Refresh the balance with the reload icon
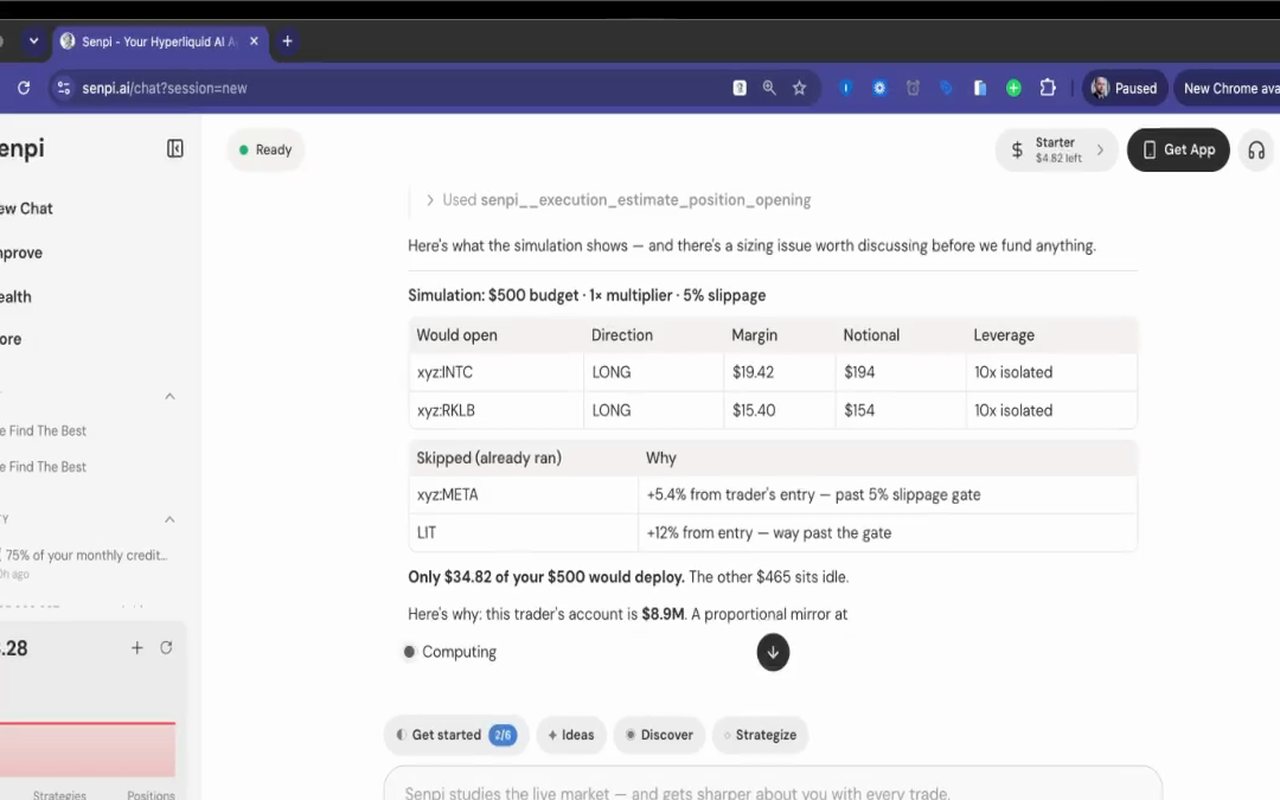The image size is (1280, 800). [166, 648]
